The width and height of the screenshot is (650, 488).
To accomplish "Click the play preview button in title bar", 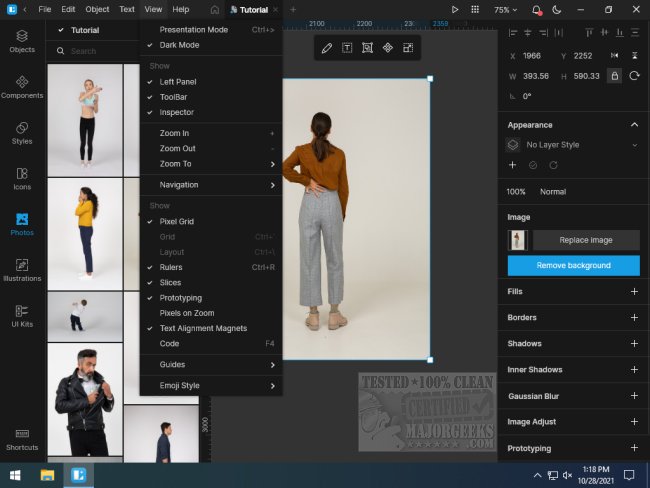I will 455,9.
